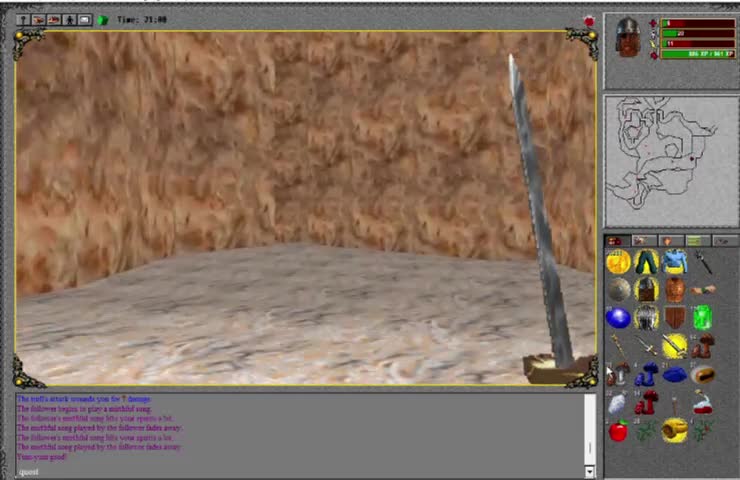Screen dimensions: 740x480
Task: Select the white stone inventory item
Action: point(617,403)
